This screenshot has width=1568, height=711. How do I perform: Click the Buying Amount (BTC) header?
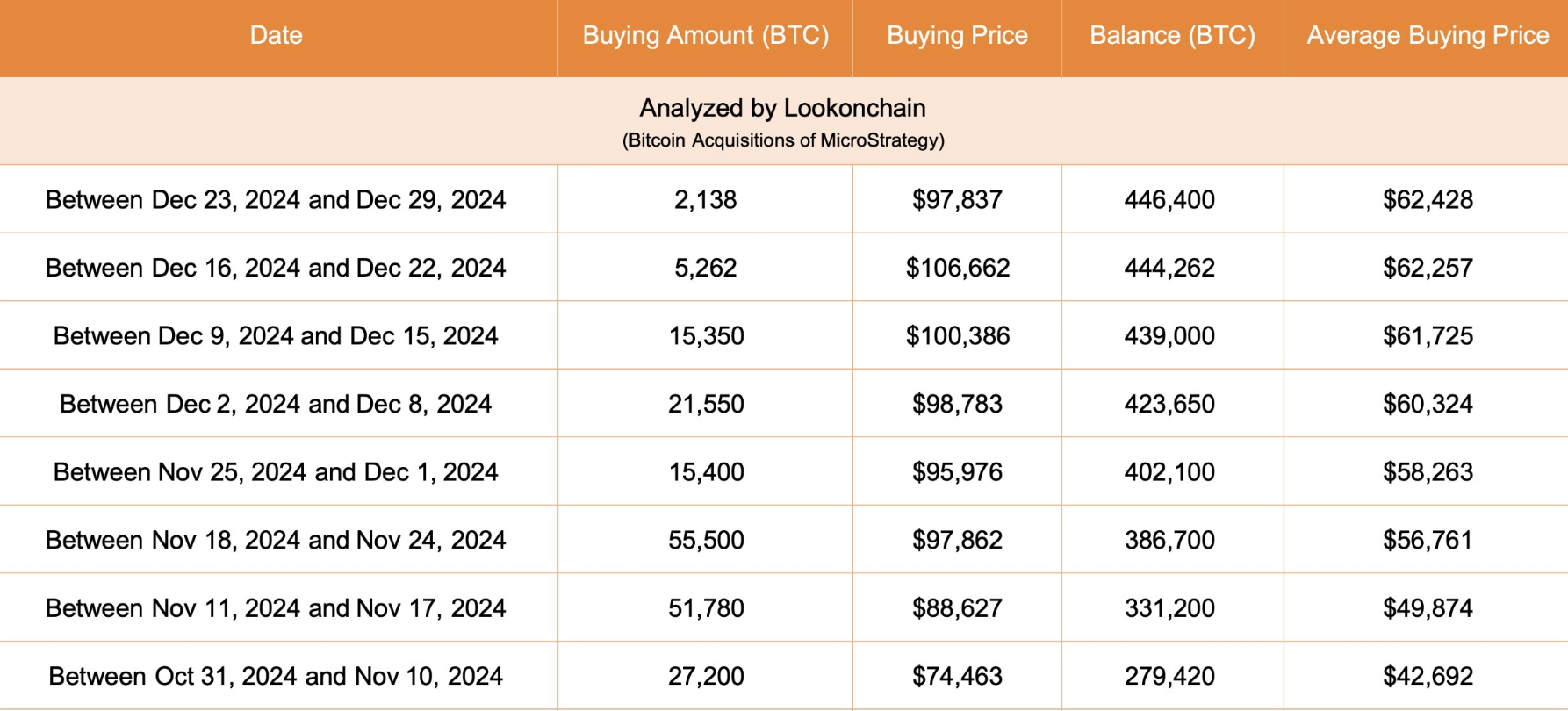705,35
